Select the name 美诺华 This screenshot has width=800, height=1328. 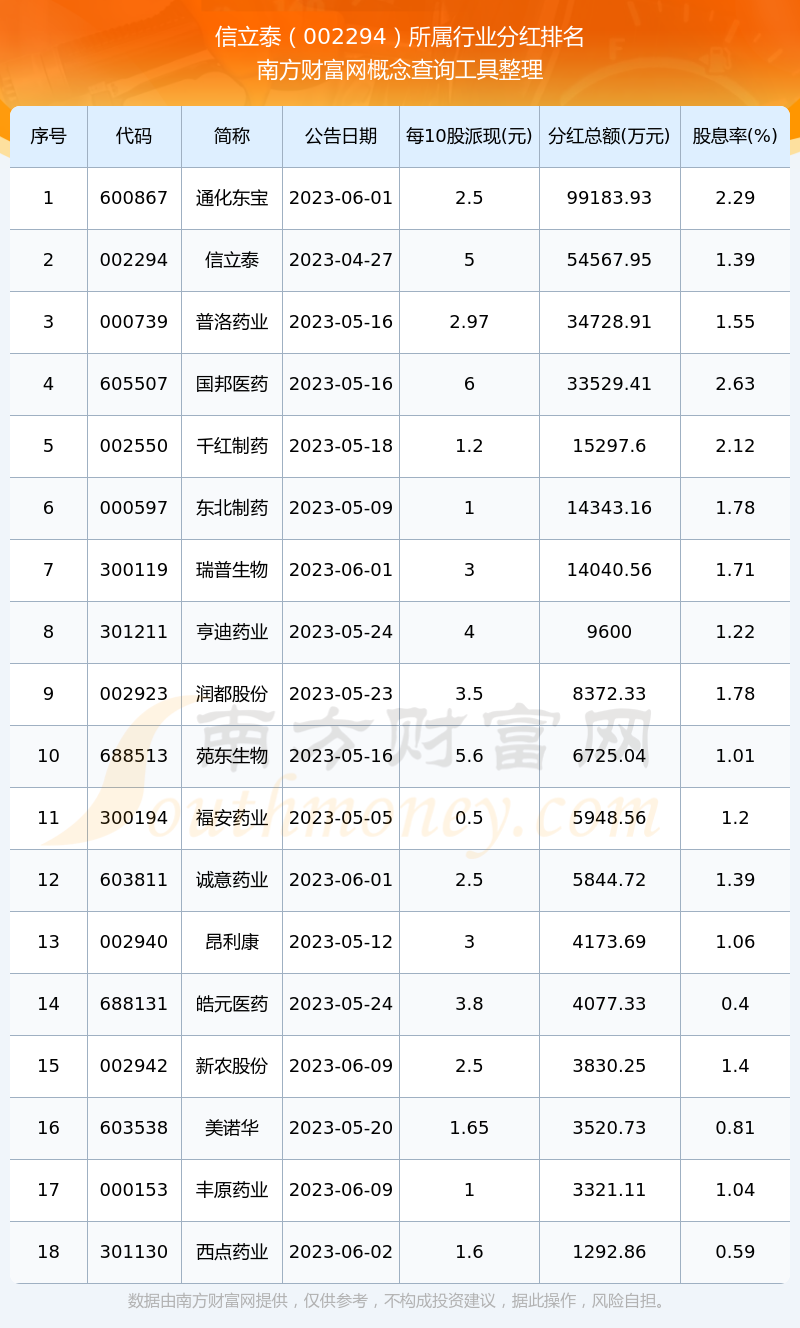coord(232,1128)
